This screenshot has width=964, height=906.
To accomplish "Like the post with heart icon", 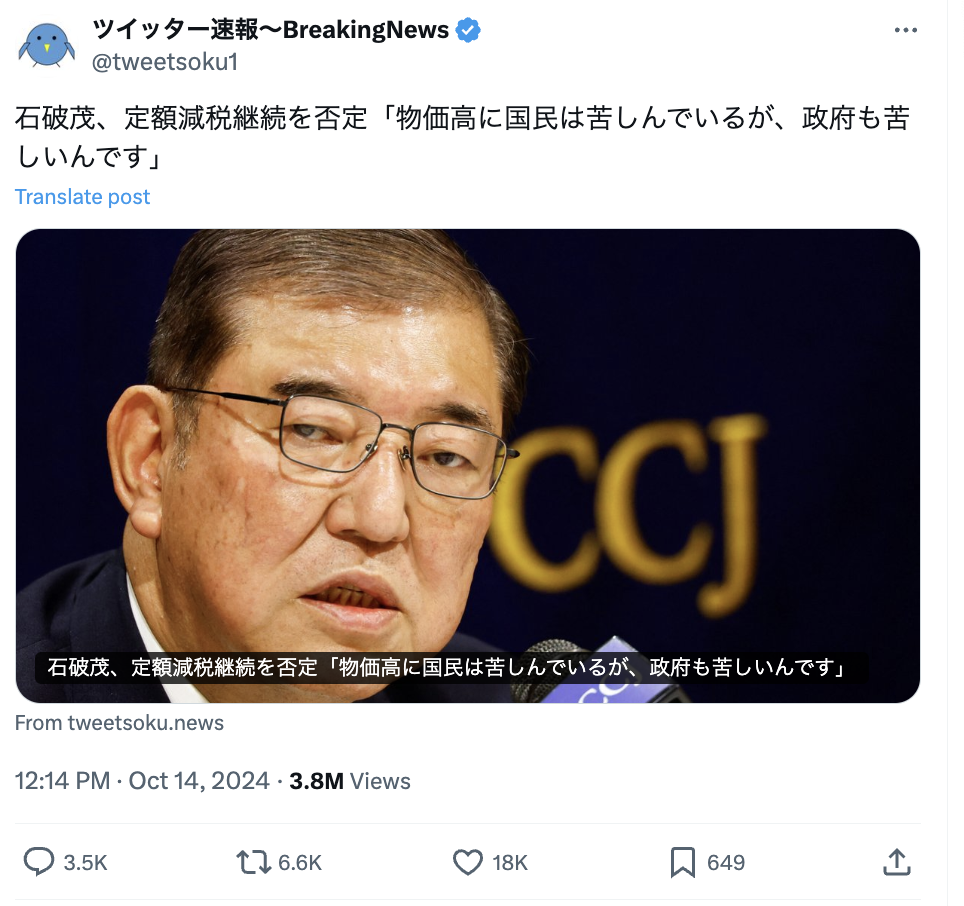I will click(x=468, y=862).
